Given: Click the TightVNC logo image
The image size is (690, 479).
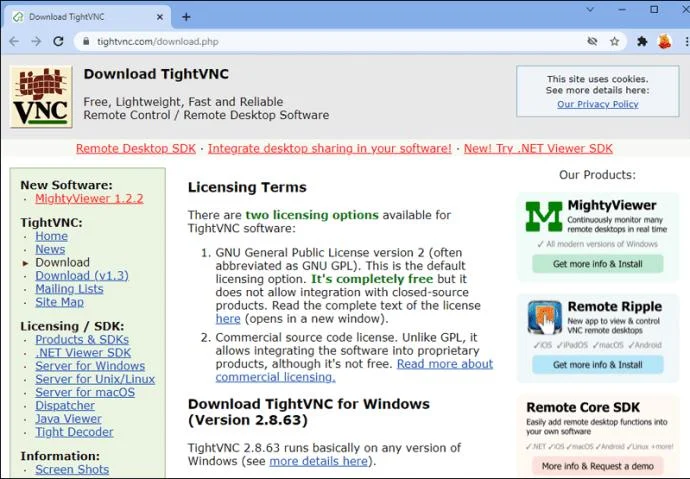Looking at the screenshot, I should pyautogui.click(x=41, y=97).
